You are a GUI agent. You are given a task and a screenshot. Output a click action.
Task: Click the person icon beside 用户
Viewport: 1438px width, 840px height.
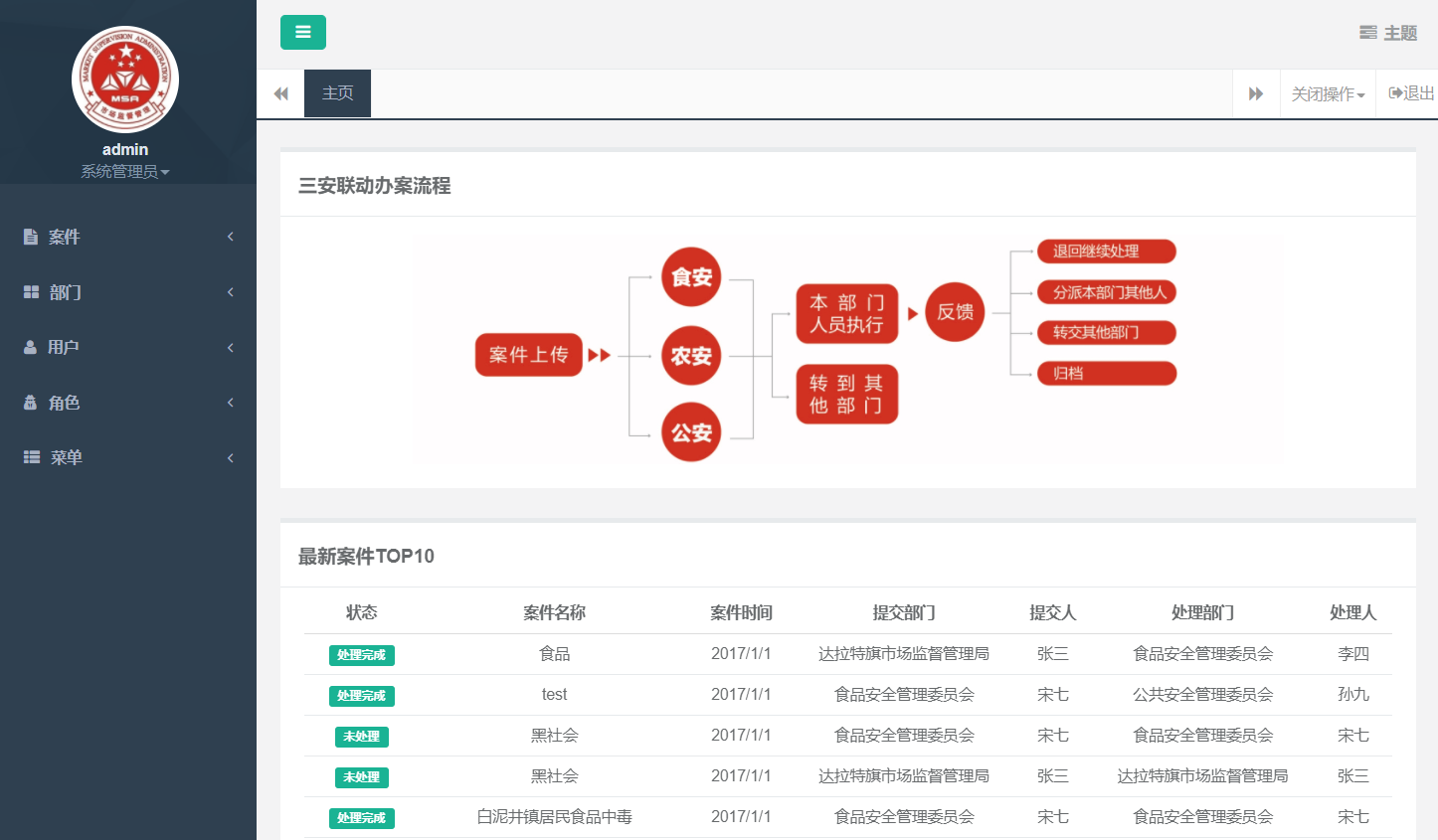coord(31,347)
